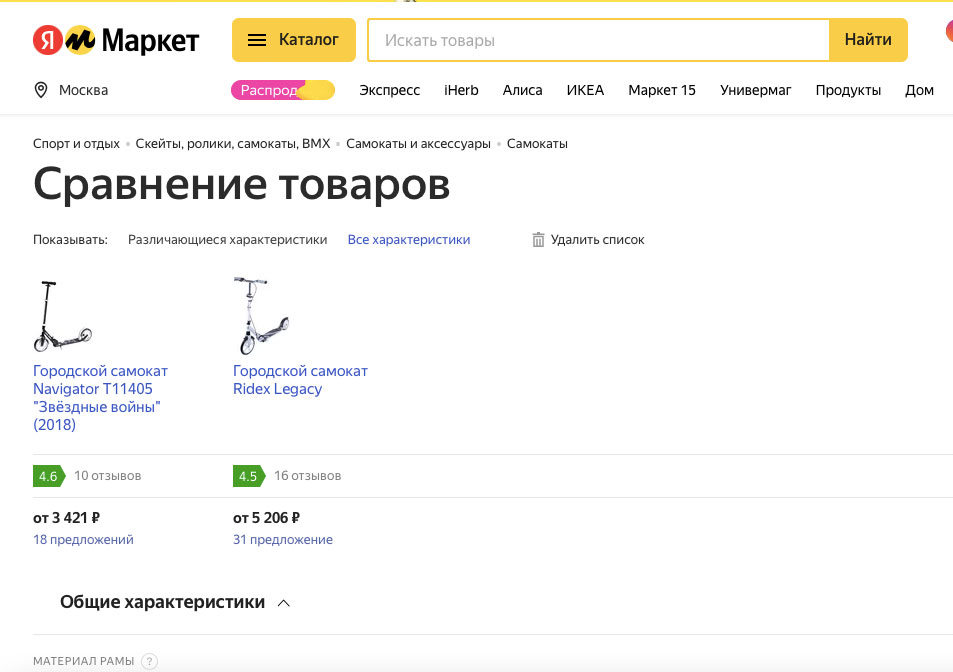The image size is (953, 672).
Task: Click the 4.6 rating badge
Action: (x=49, y=476)
